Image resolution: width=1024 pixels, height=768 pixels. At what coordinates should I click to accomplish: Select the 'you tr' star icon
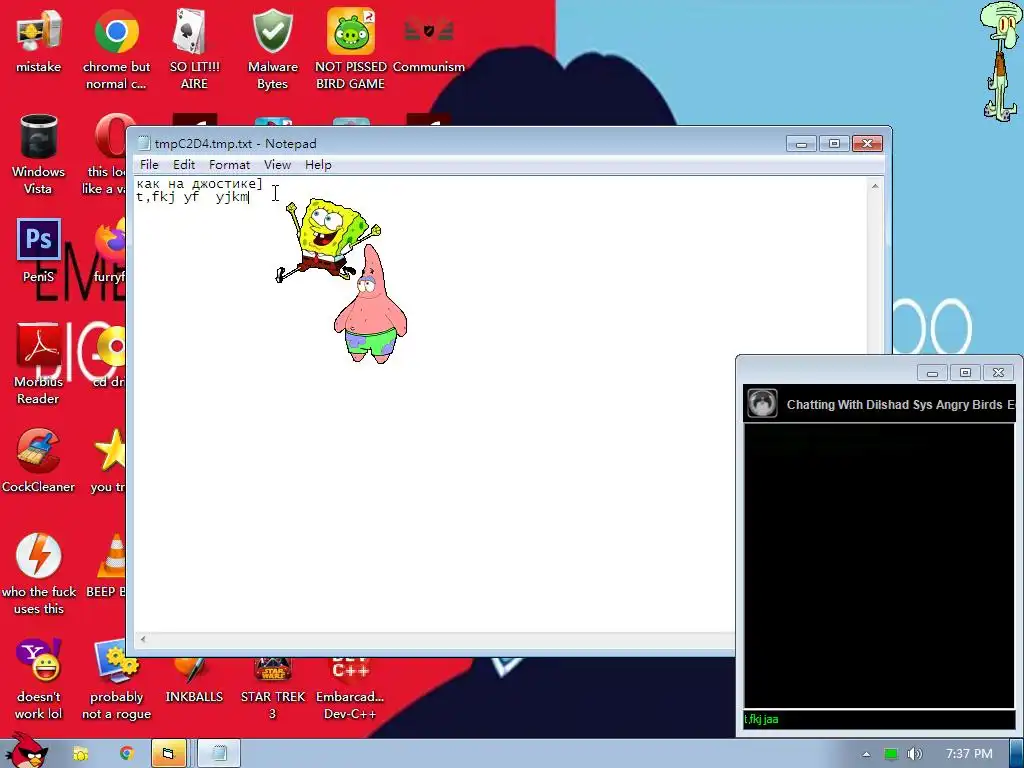pyautogui.click(x=108, y=461)
